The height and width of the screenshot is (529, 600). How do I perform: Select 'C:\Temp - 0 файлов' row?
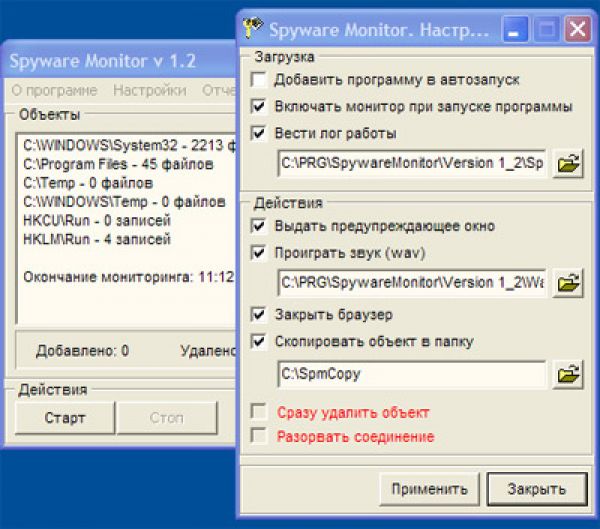pos(88,183)
